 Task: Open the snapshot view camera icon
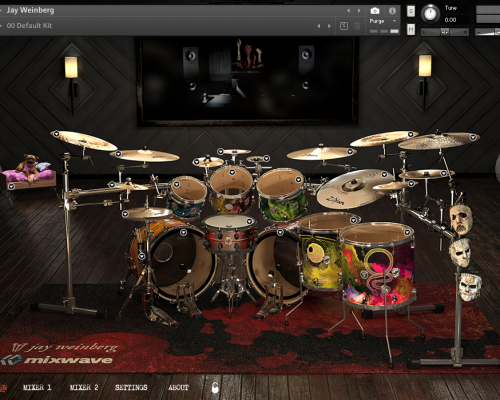[375, 11]
